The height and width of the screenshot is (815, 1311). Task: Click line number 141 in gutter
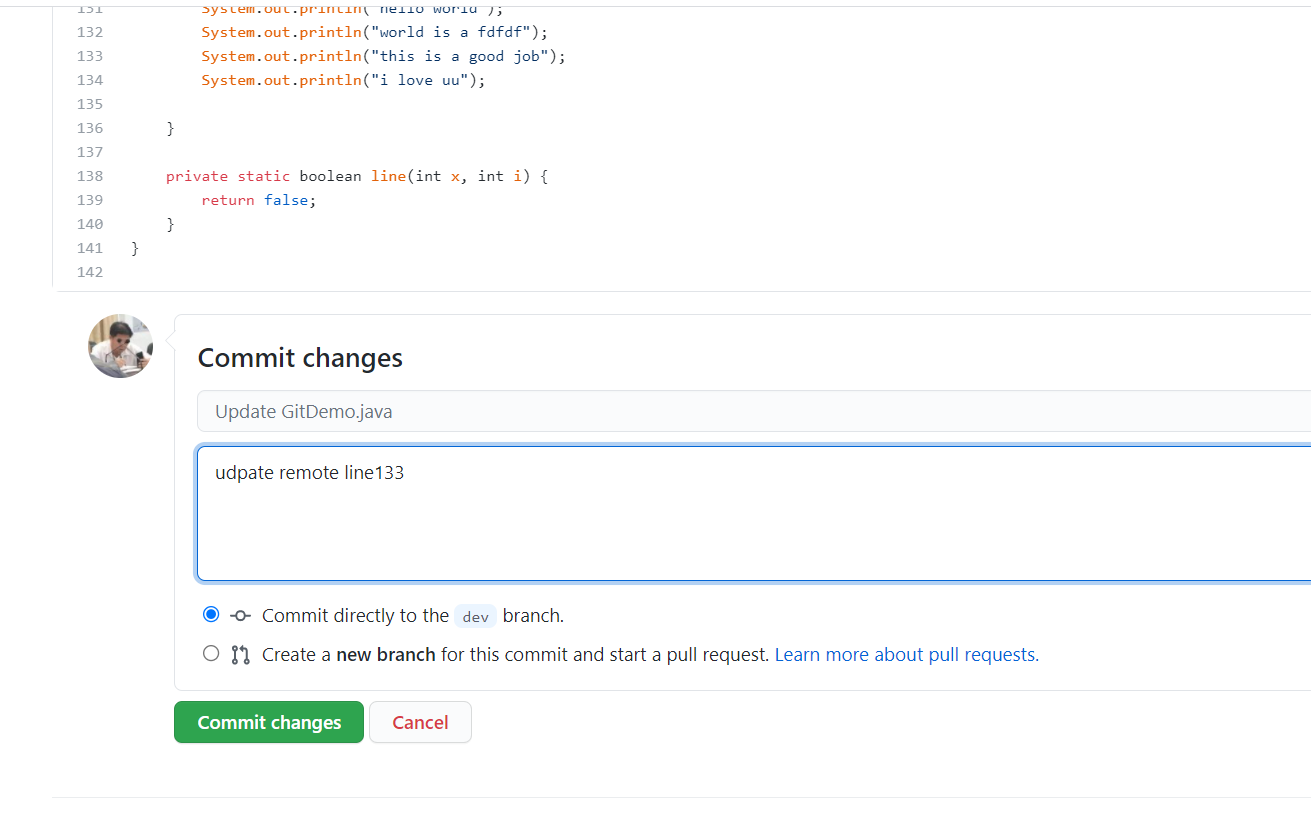pyautogui.click(x=90, y=248)
